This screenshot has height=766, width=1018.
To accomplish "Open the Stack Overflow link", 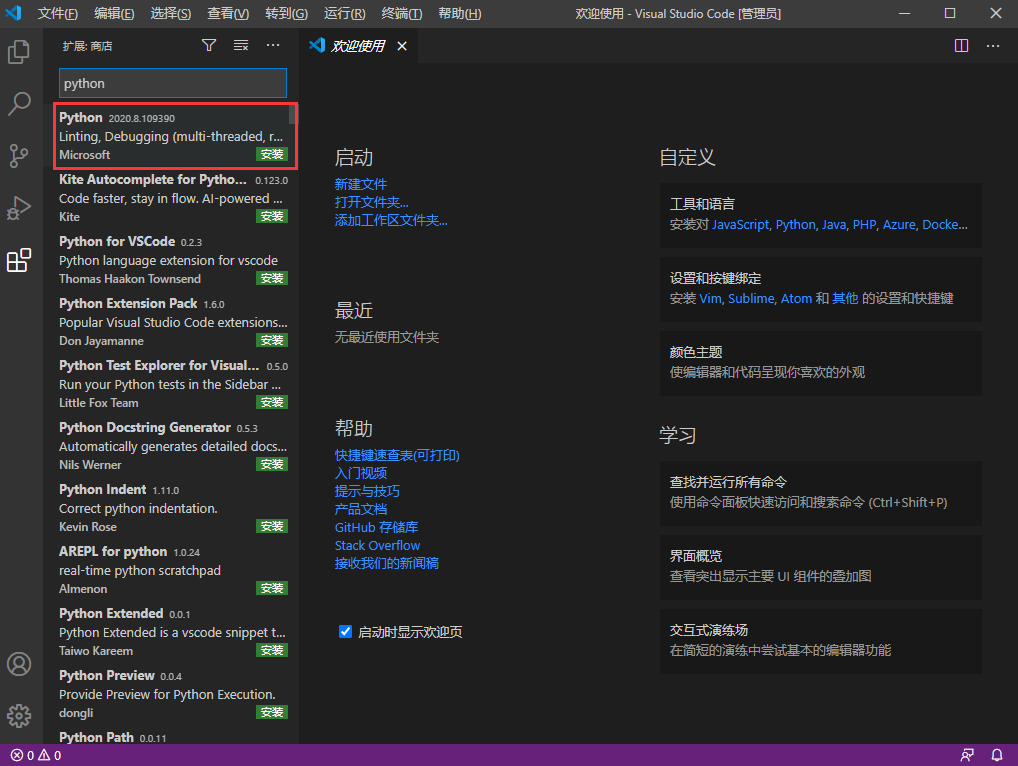I will click(377, 545).
